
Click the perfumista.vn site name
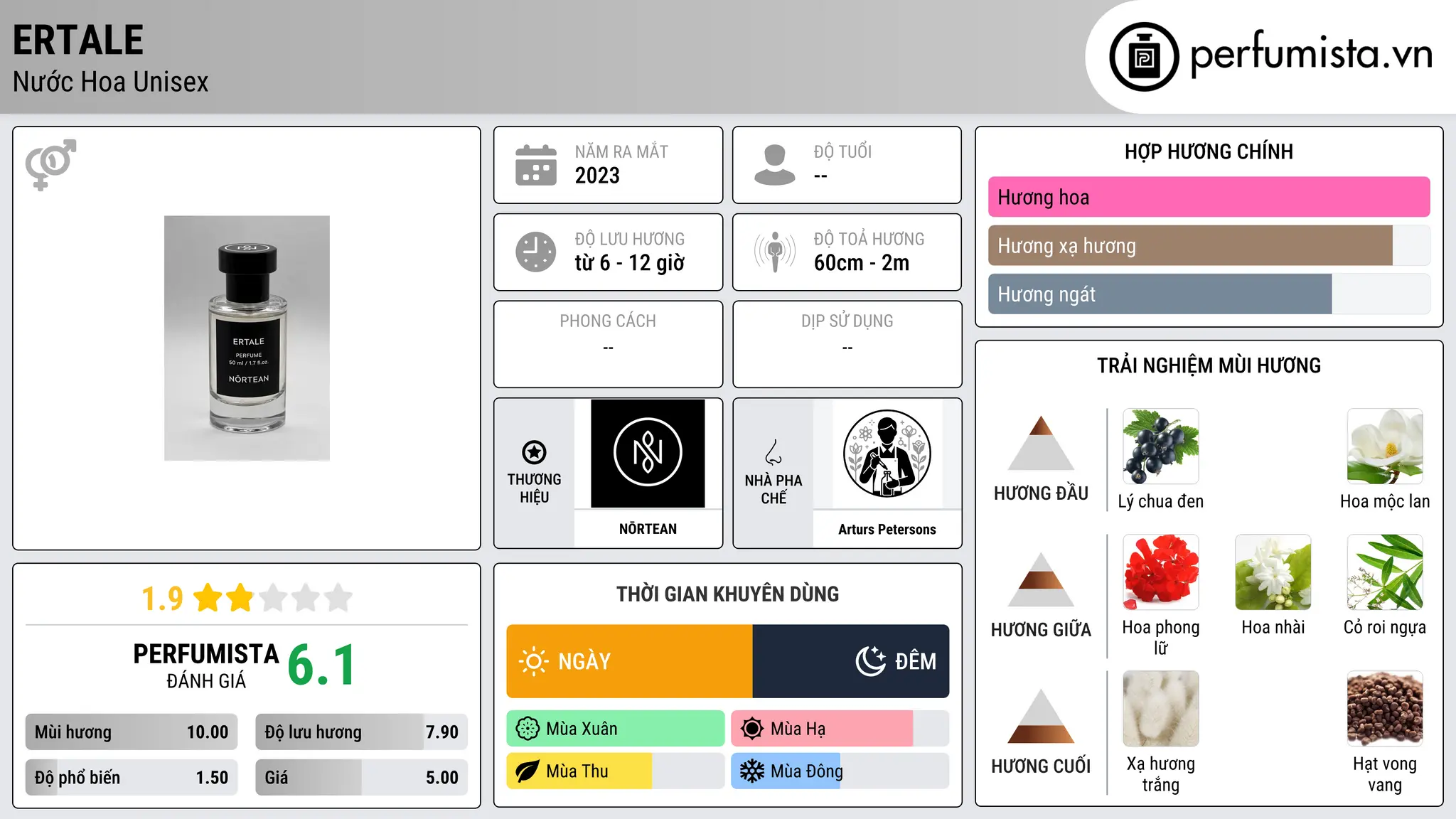[1311, 54]
